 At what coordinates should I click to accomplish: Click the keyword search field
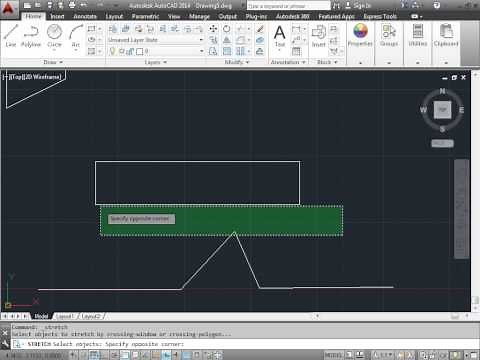288,6
